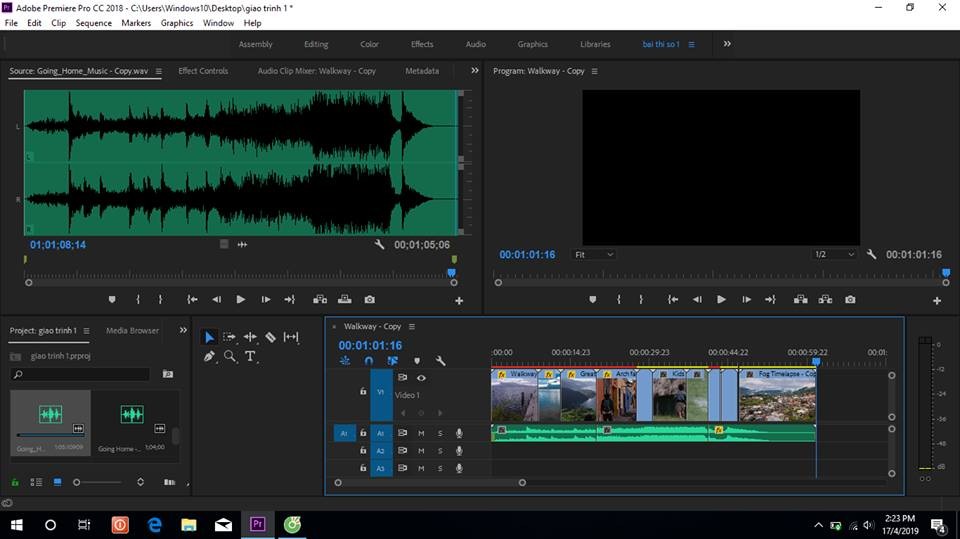
Task: Click Lift button in Program monitor
Action: tap(800, 300)
